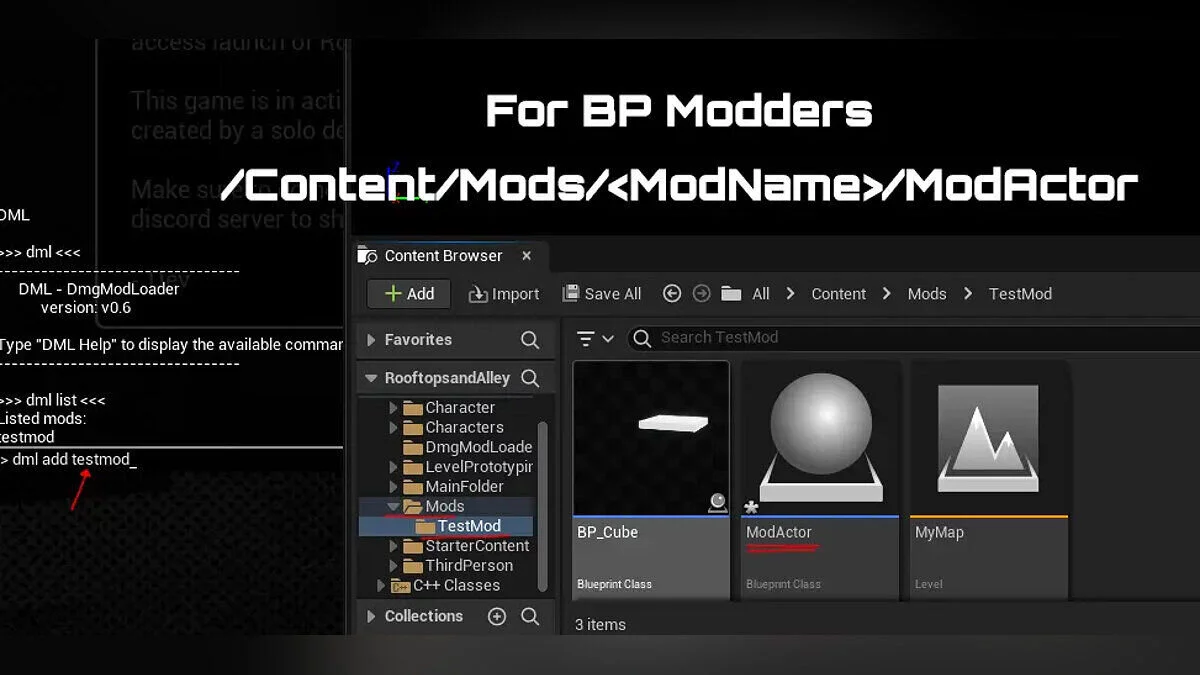This screenshot has width=1200, height=675.
Task: Click the Import button
Action: coord(504,293)
